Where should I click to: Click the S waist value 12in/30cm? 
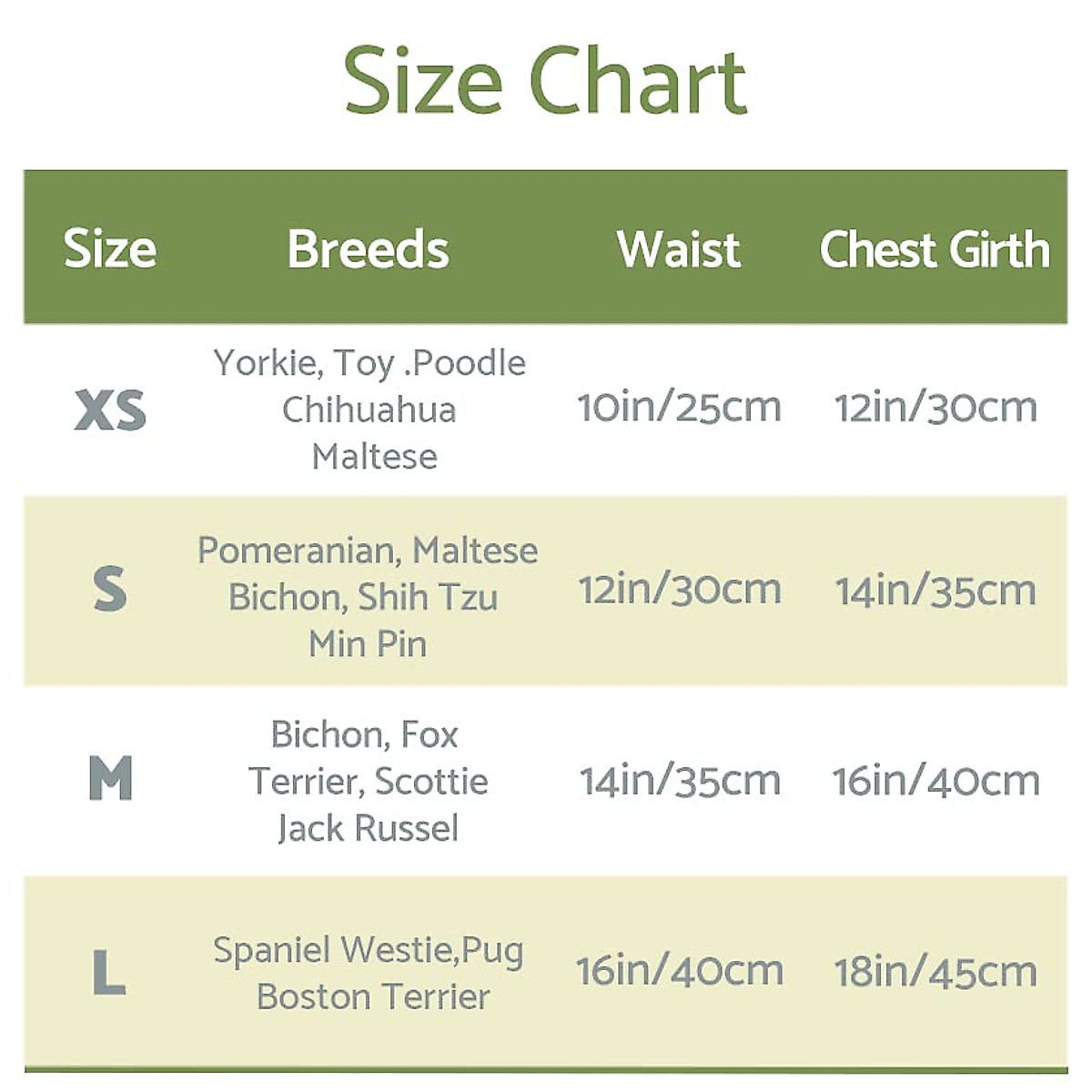680,591
